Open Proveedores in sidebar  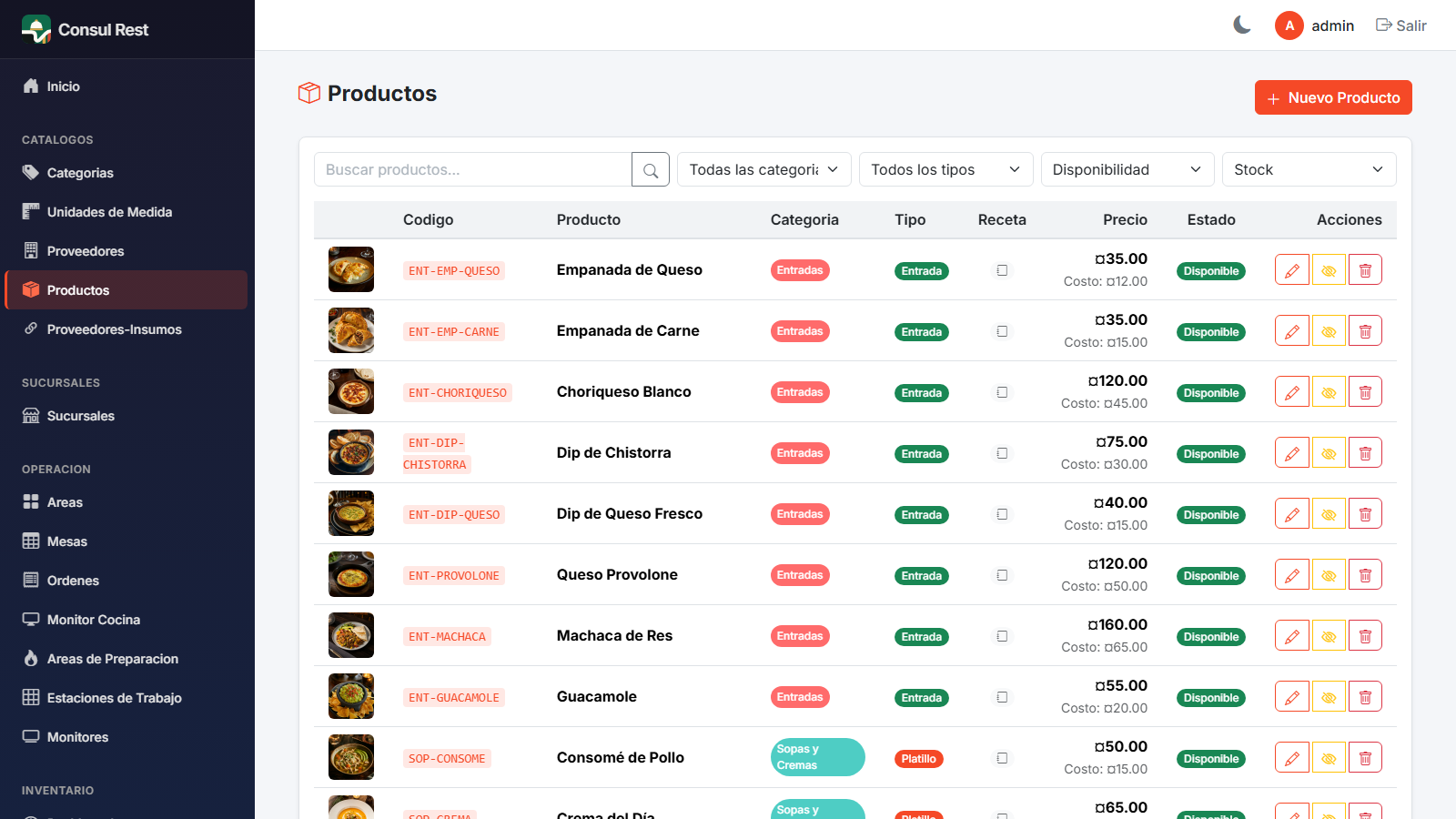tap(127, 251)
